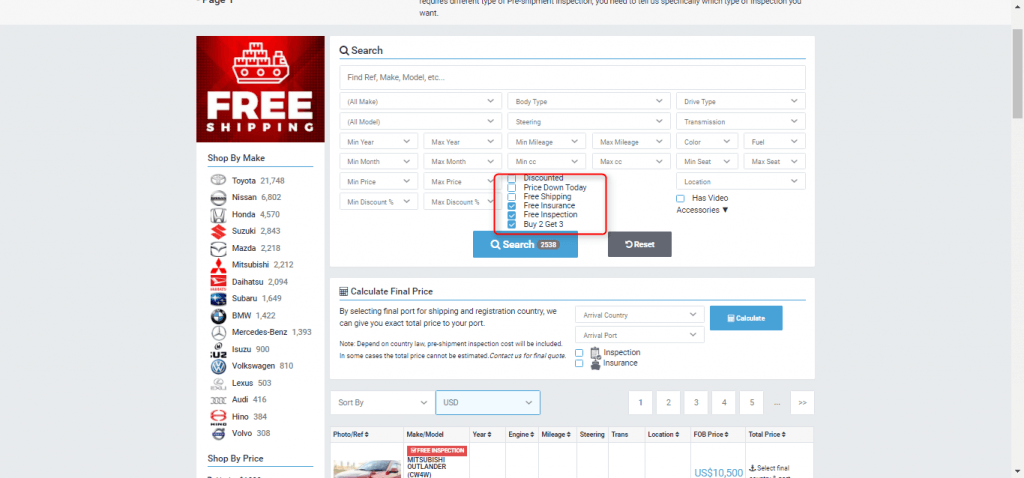Image resolution: width=1024 pixels, height=478 pixels.
Task: Tick the Discounted checkbox
Action: point(512,178)
